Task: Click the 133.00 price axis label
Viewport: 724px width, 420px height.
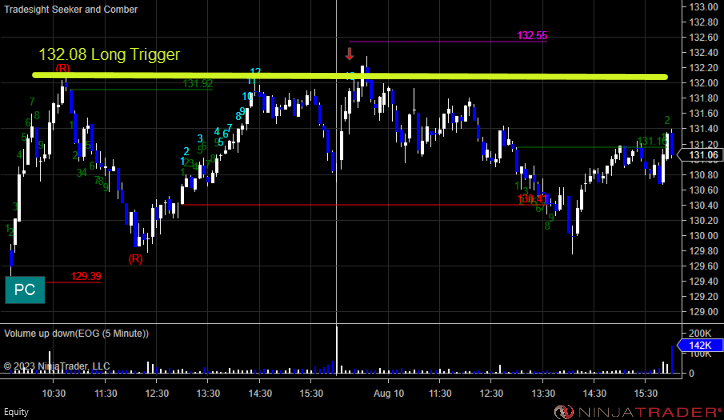Action: (x=703, y=7)
